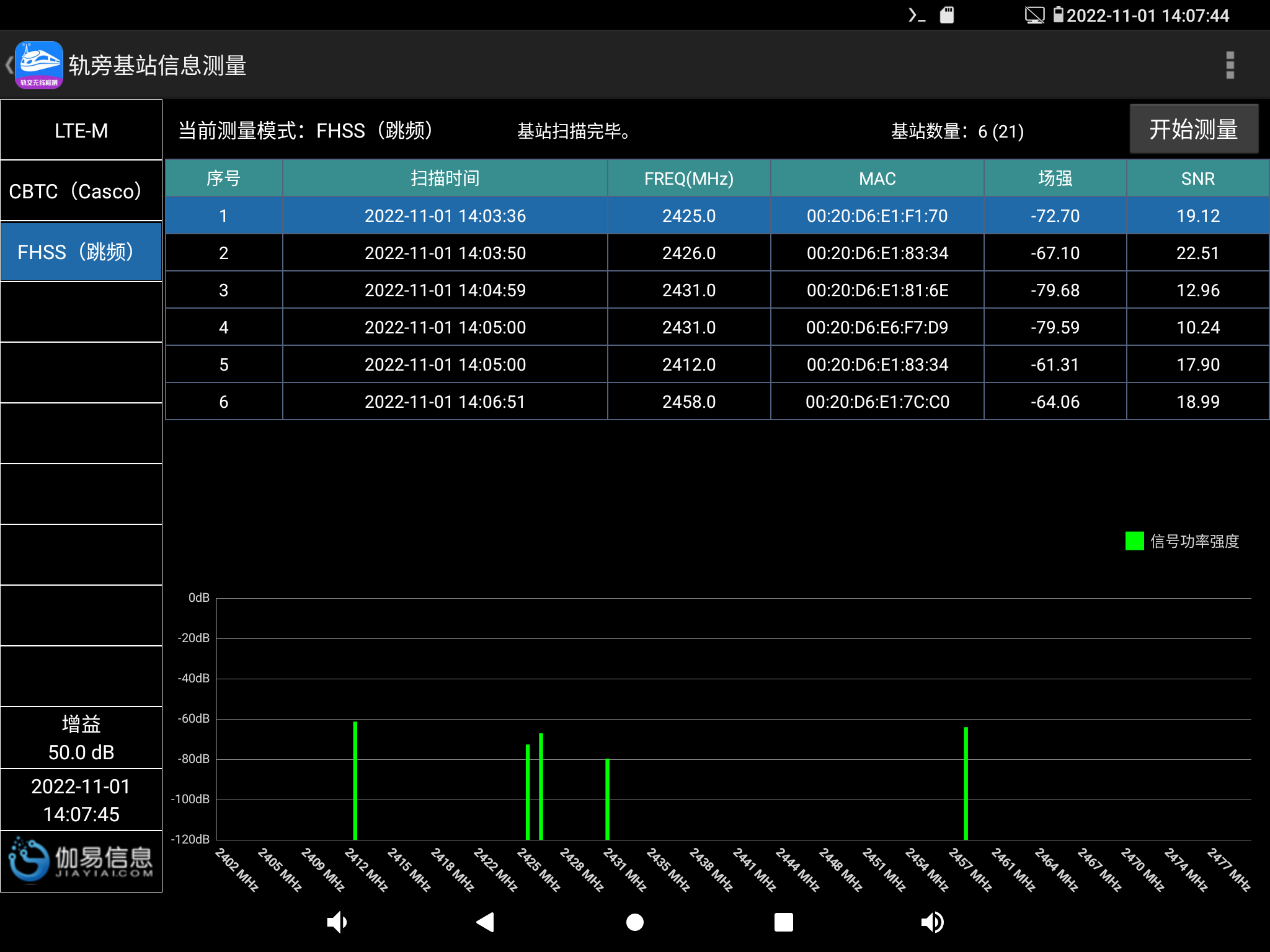Click SNR value 12.96
This screenshot has width=1270, height=952.
pos(1198,290)
